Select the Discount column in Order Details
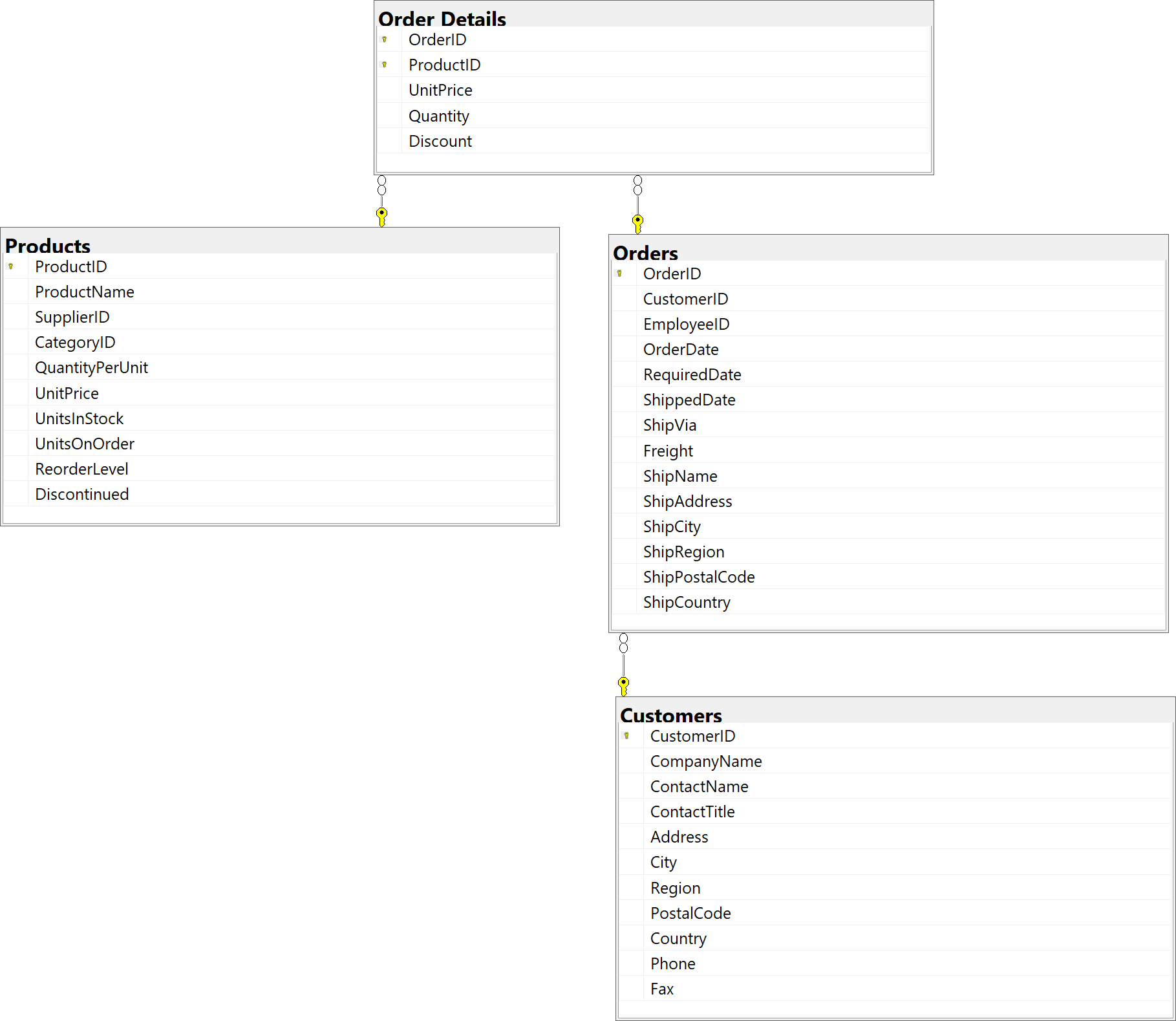Screen dimensions: 1176x1021 click(440, 141)
